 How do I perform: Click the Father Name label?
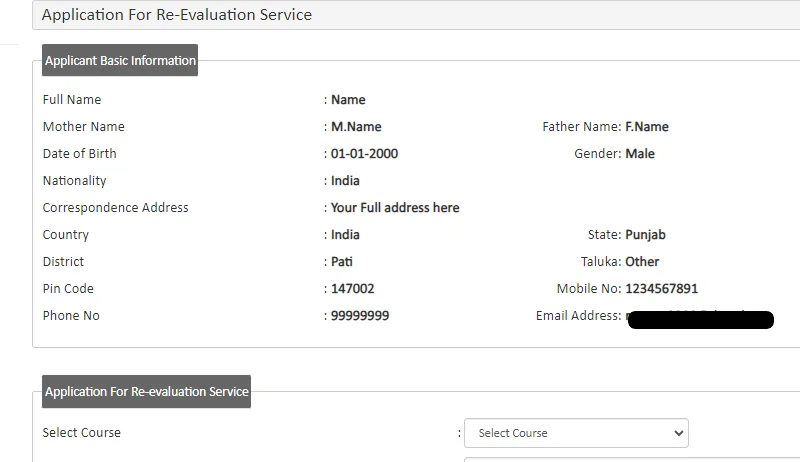(x=582, y=126)
